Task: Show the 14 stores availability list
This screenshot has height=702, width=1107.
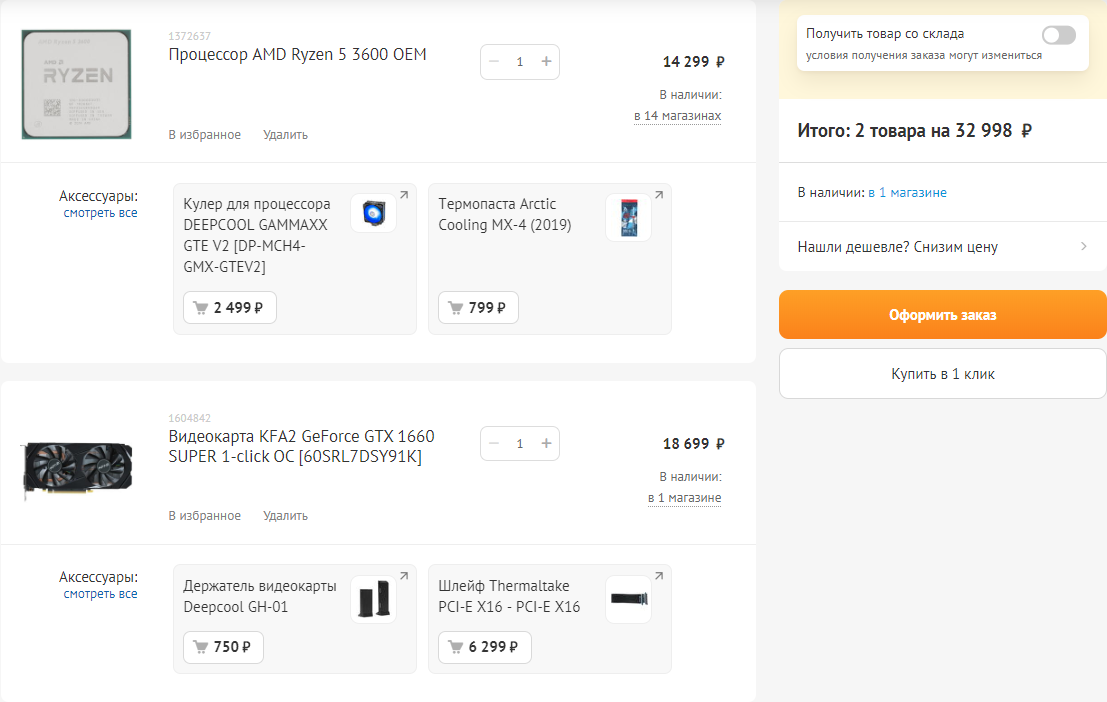Action: pyautogui.click(x=677, y=116)
